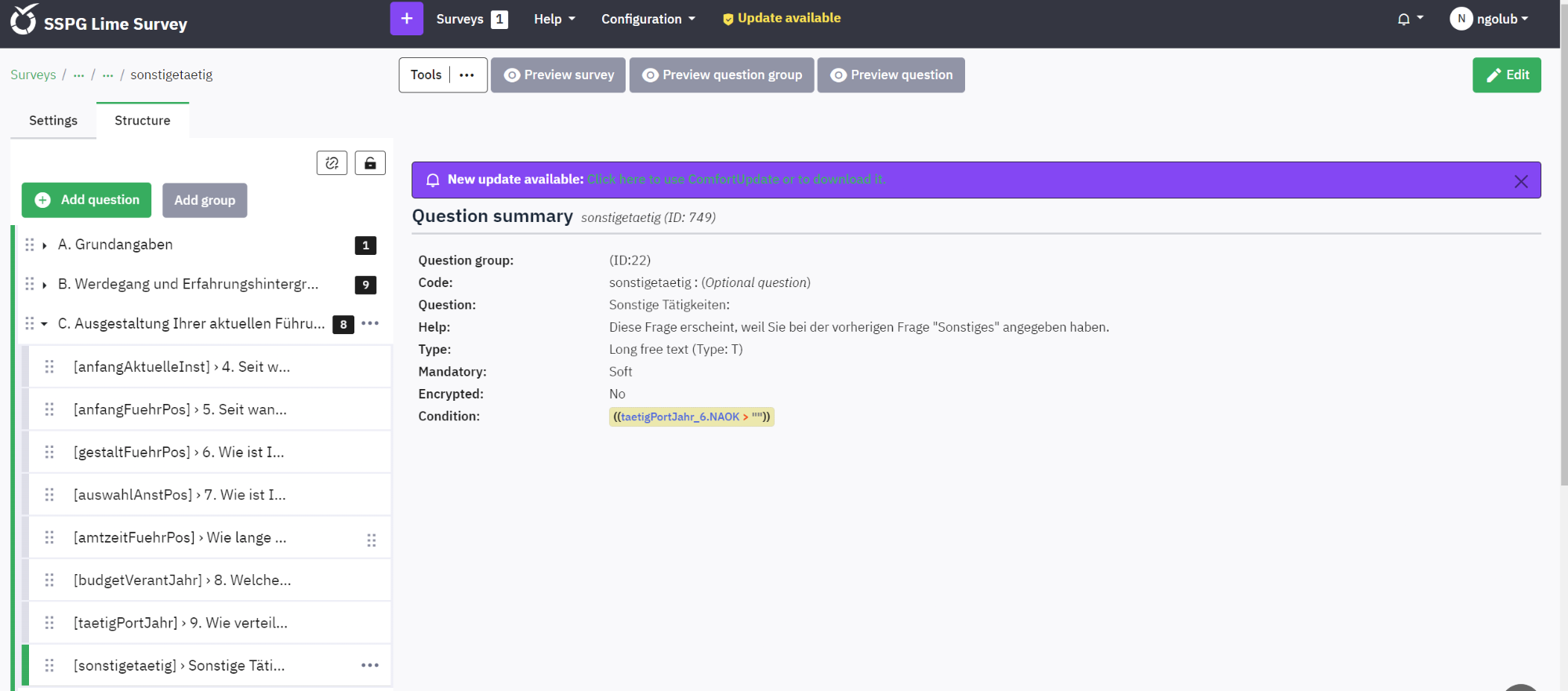Viewport: 1568px width, 691px height.
Task: Open the notifications bell dropdown
Action: tap(1410, 19)
